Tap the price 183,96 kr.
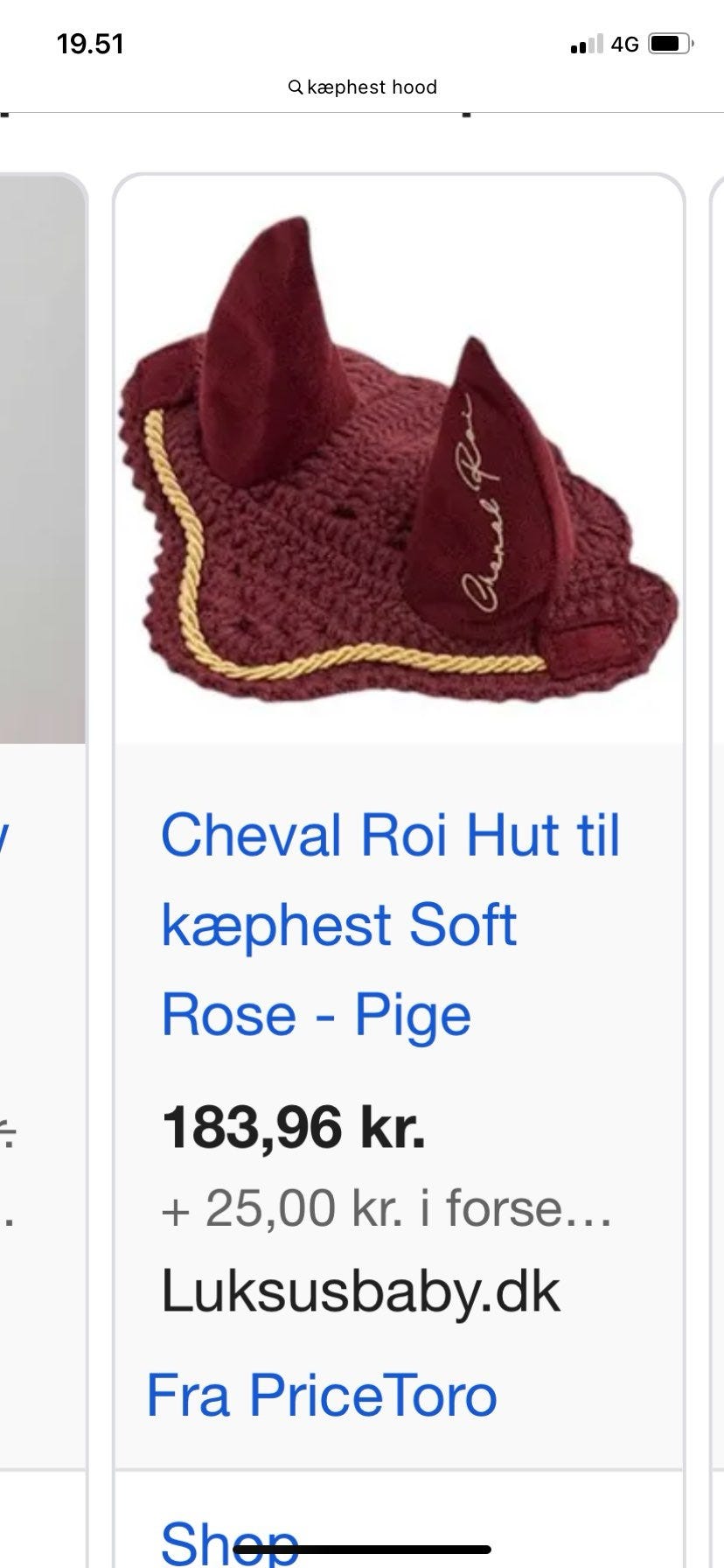 pos(293,1127)
